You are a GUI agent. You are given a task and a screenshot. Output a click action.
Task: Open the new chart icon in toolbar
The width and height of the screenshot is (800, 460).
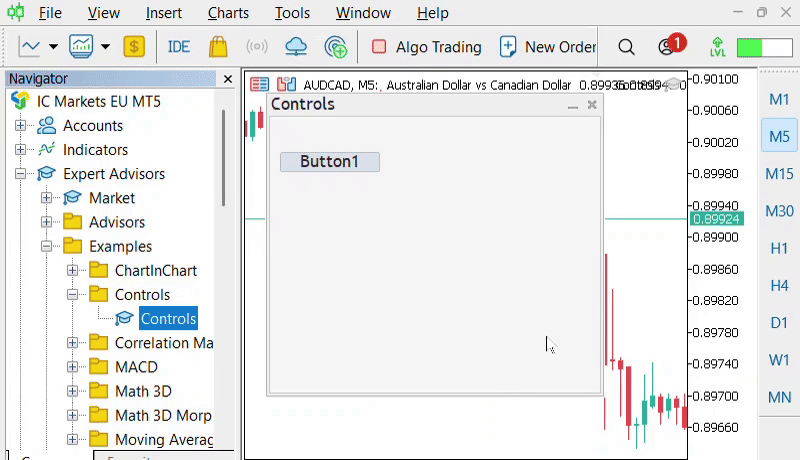pos(29,47)
